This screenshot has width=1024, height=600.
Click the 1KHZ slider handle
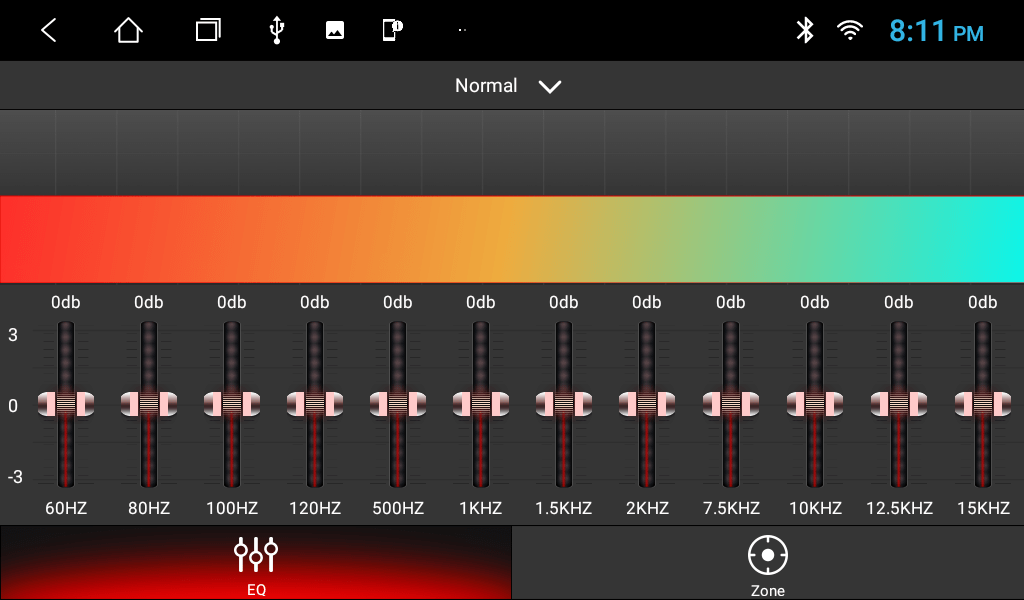tap(481, 404)
